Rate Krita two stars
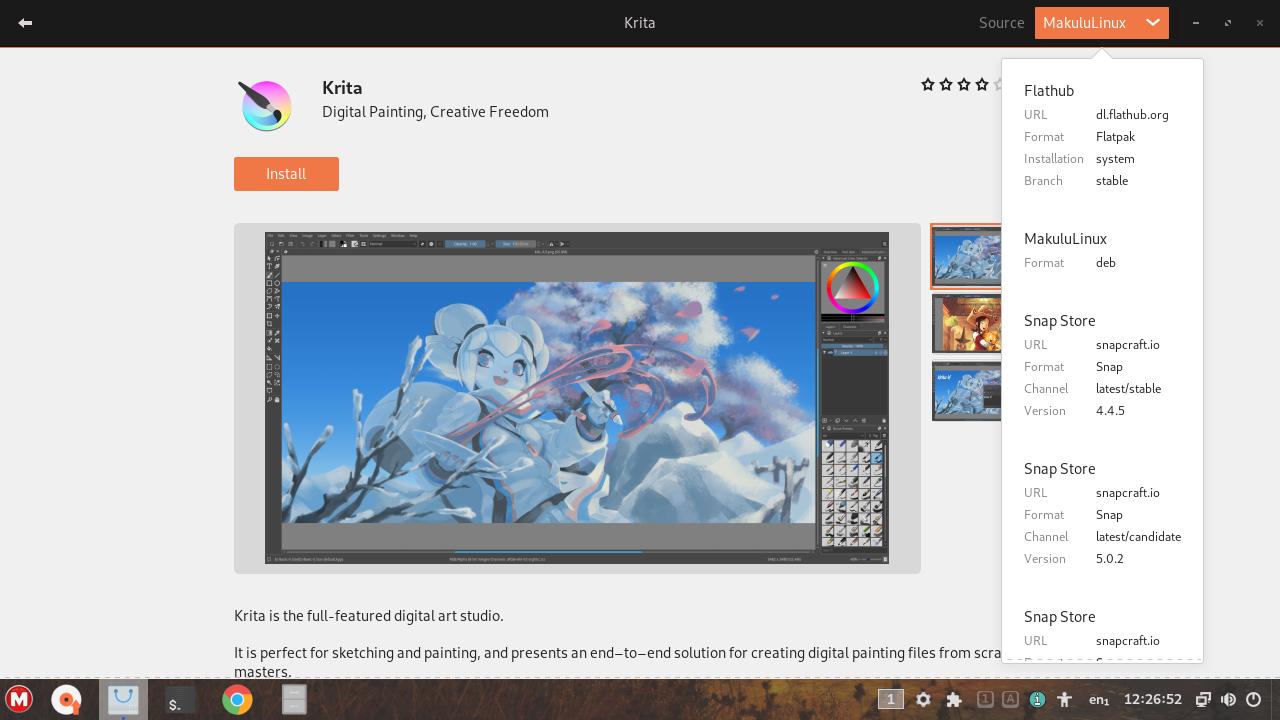Image resolution: width=1280 pixels, height=720 pixels. (946, 85)
